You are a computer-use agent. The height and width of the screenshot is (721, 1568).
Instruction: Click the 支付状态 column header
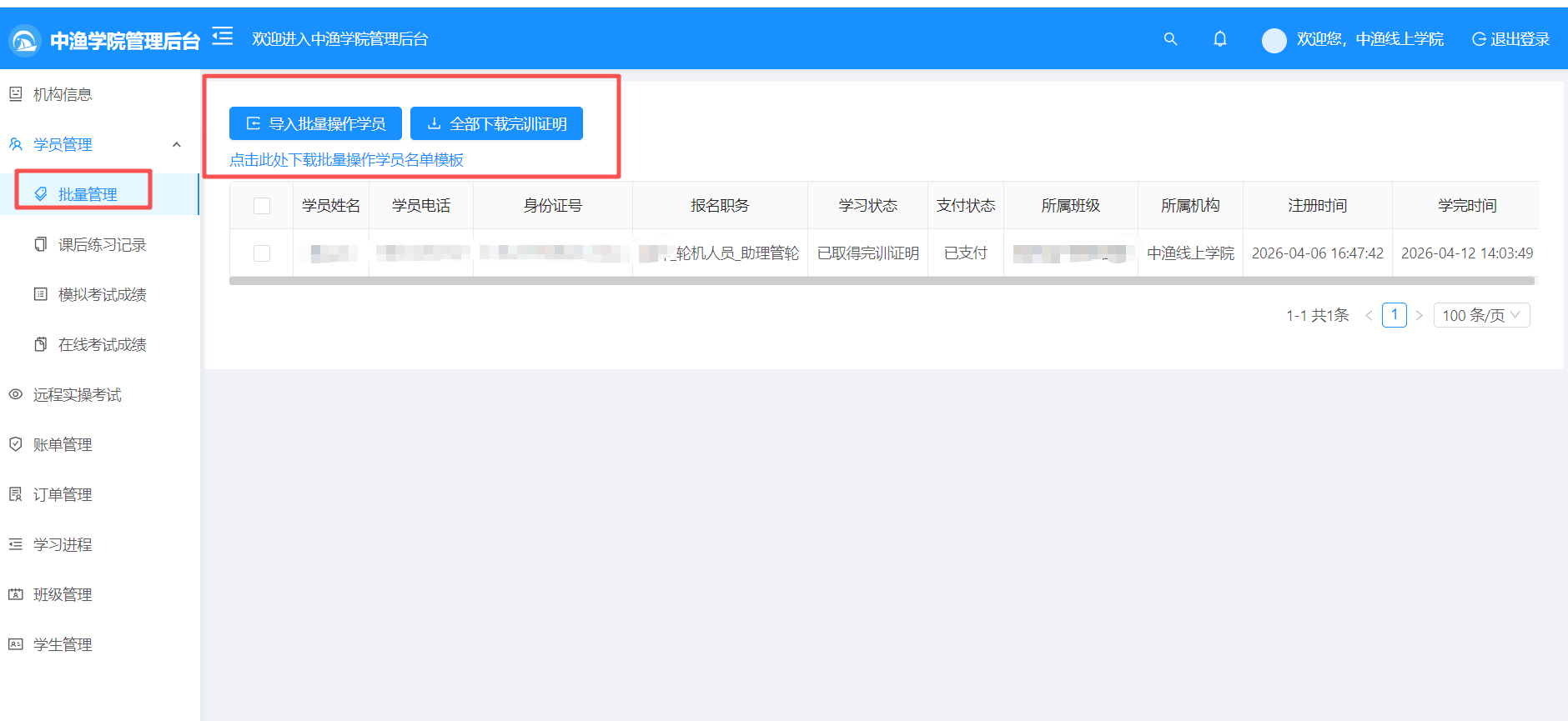966,206
